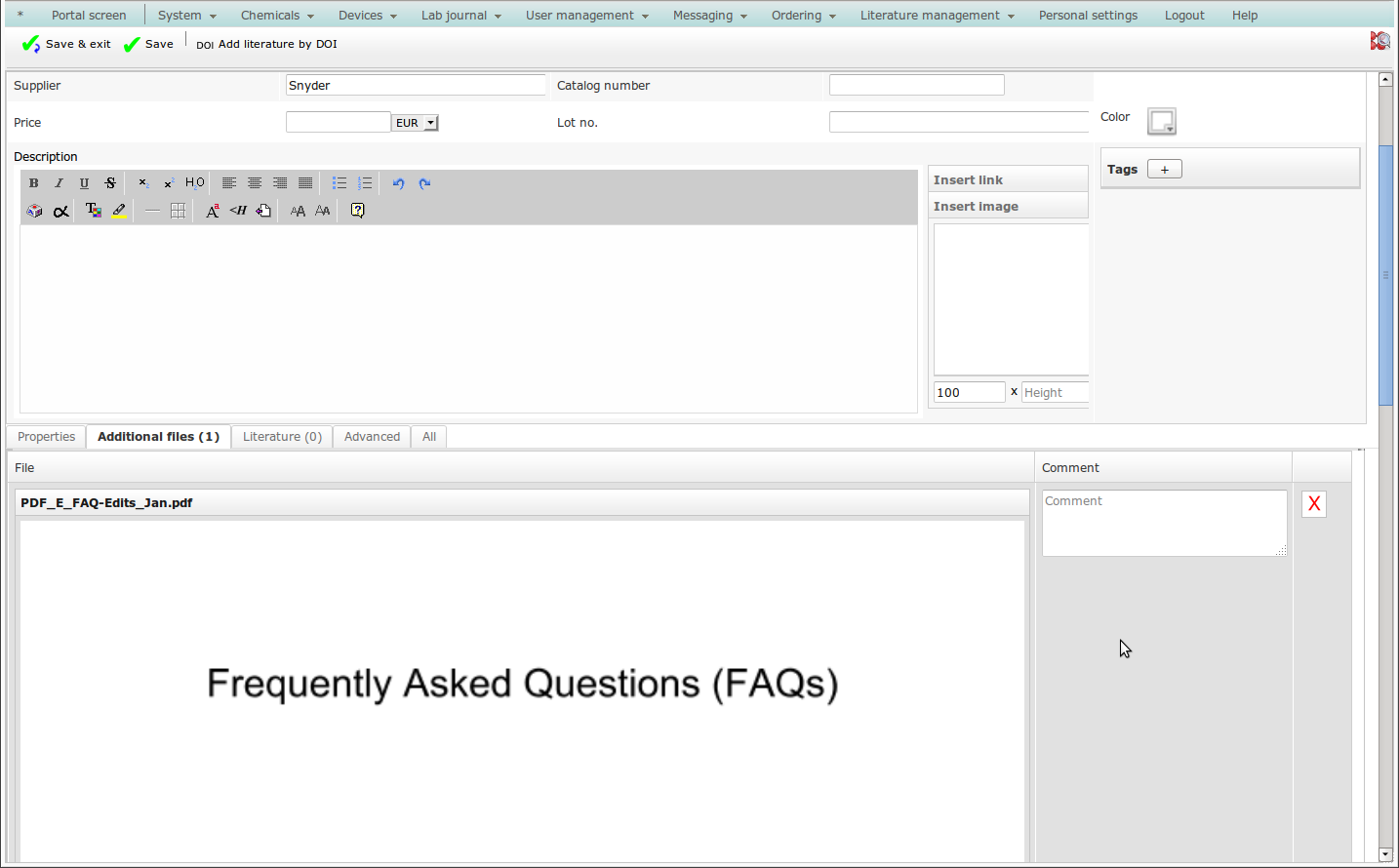
Task: Insert a table in the description
Action: click(178, 211)
